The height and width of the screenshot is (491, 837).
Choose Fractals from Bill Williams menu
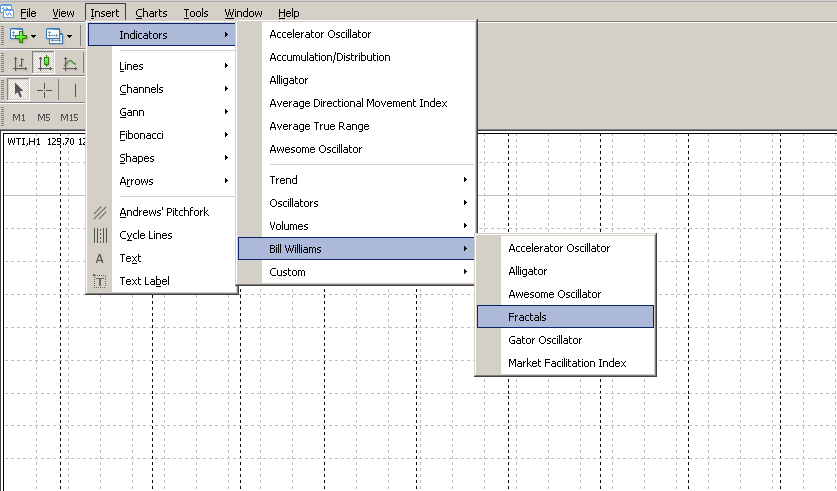(565, 316)
